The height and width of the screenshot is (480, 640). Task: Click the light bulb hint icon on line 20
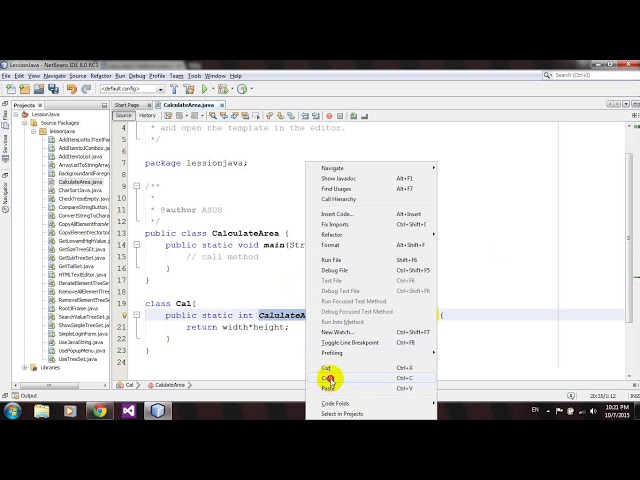pyautogui.click(x=124, y=315)
